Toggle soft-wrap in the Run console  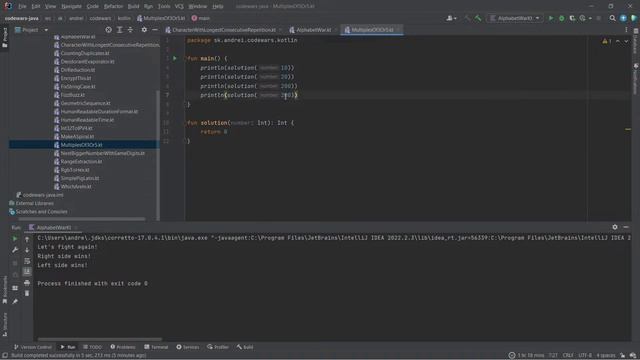click(x=27, y=261)
